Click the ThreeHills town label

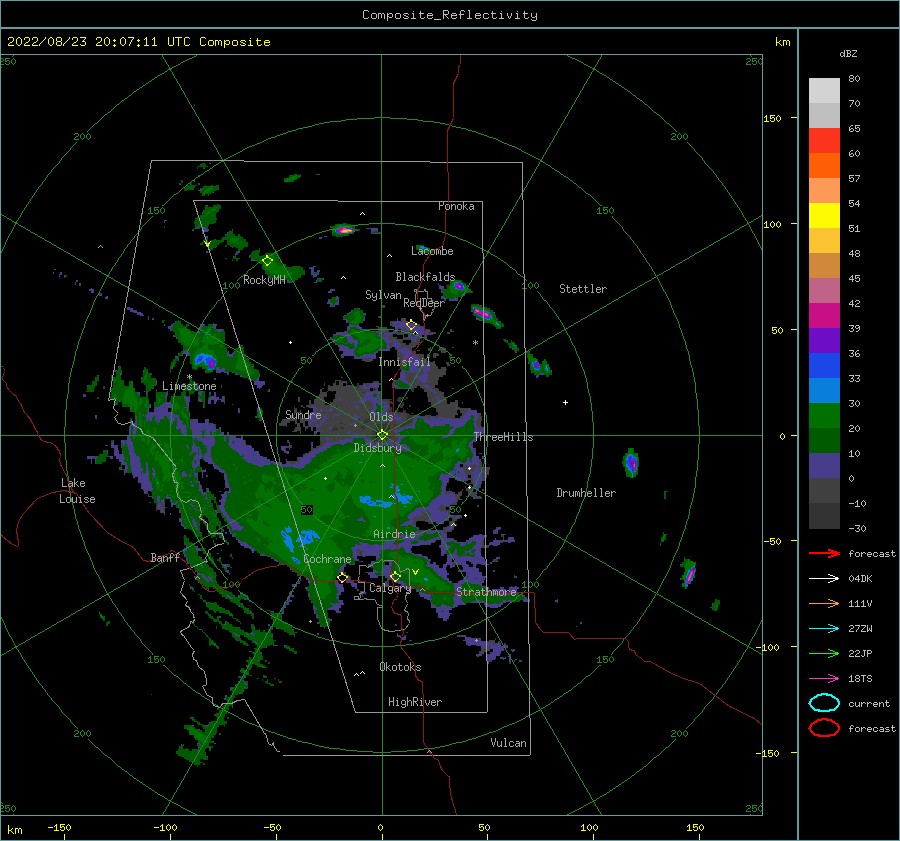click(503, 437)
